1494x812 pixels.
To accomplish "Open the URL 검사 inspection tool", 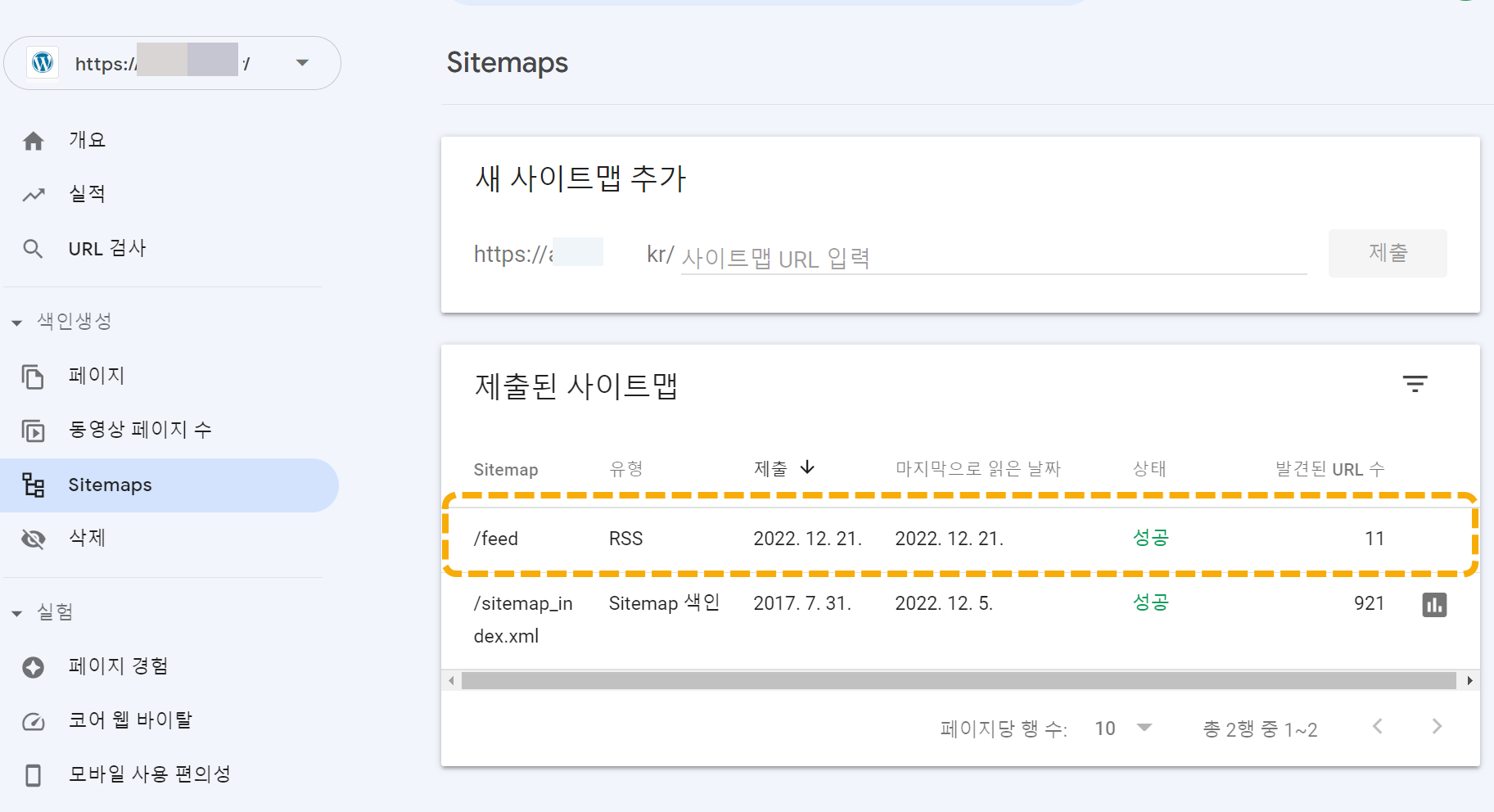I will 108,248.
